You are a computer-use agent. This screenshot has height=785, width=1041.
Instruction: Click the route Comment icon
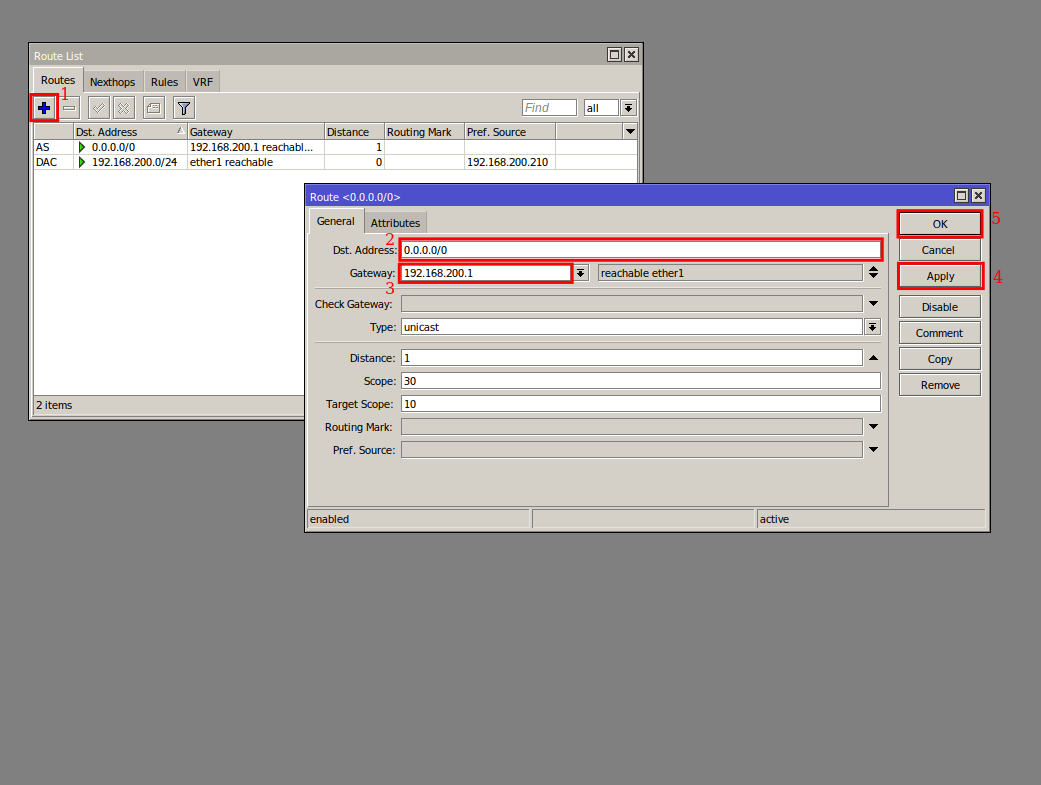pos(153,107)
